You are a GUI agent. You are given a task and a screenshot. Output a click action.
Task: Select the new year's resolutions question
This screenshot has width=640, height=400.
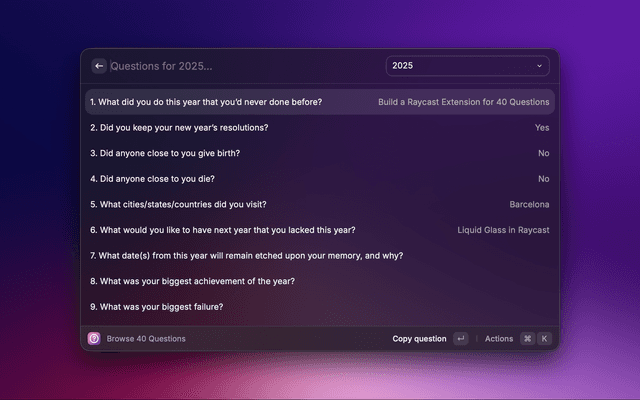coord(178,128)
